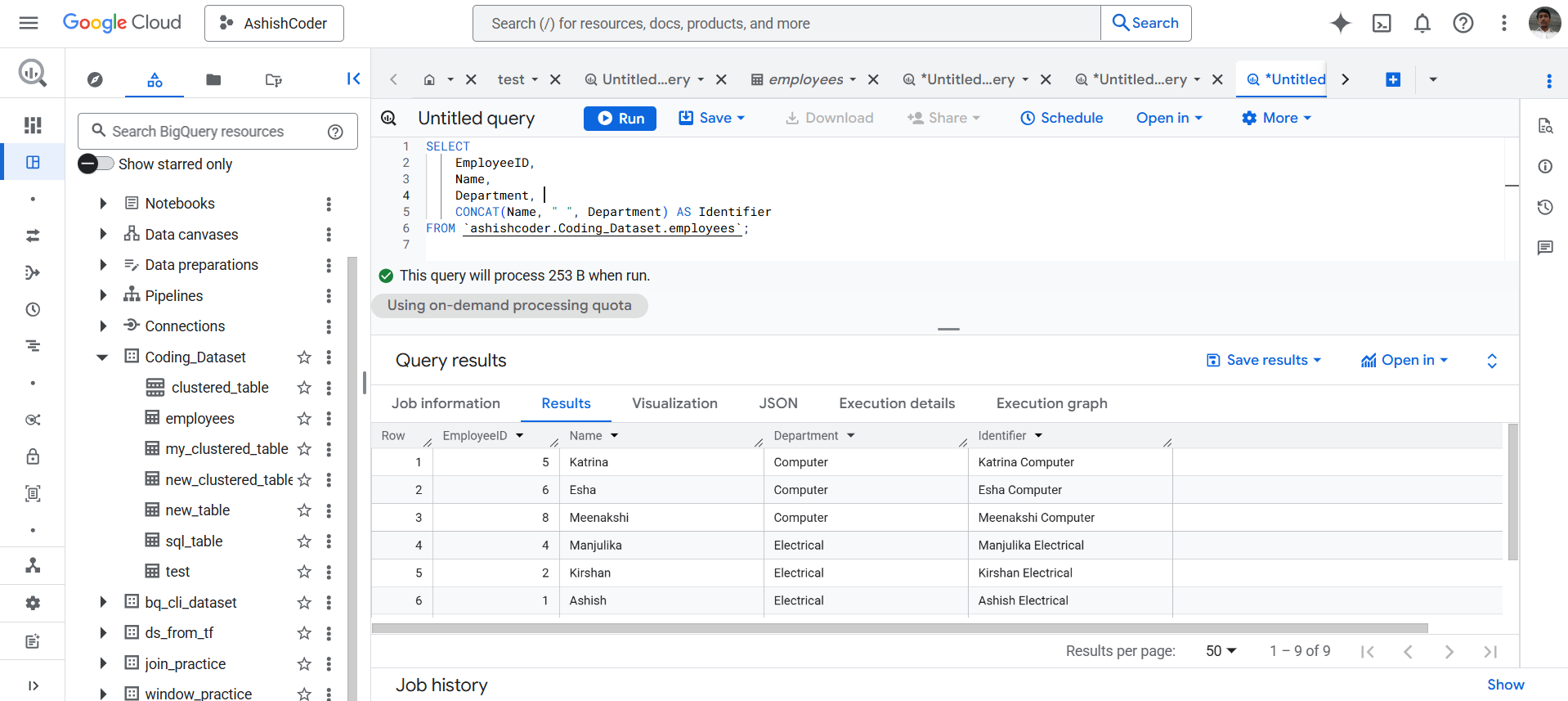Switch to Visualization tab
The width and height of the screenshot is (1568, 701).
(x=674, y=403)
